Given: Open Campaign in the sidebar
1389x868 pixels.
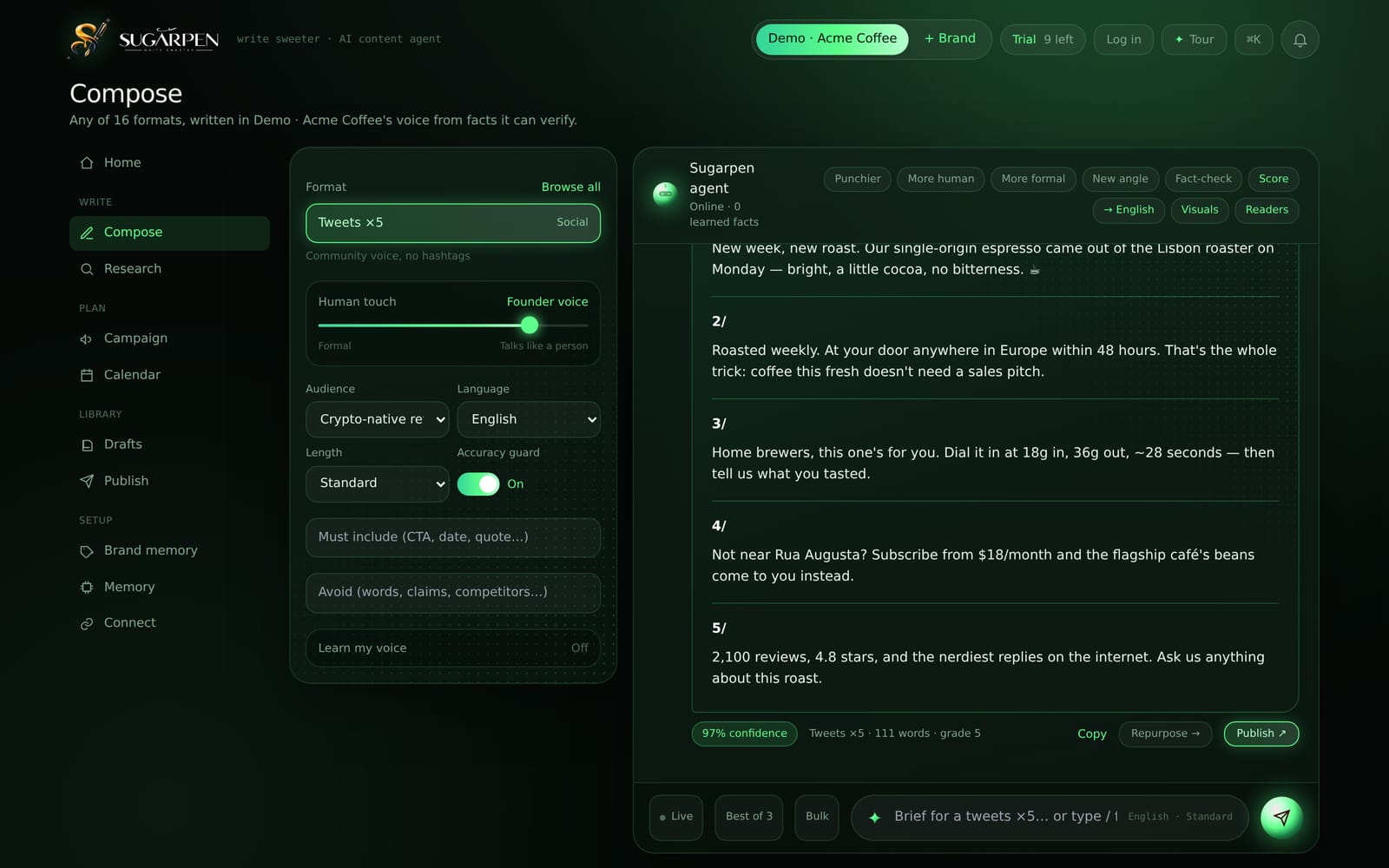Looking at the screenshot, I should point(169,339).
